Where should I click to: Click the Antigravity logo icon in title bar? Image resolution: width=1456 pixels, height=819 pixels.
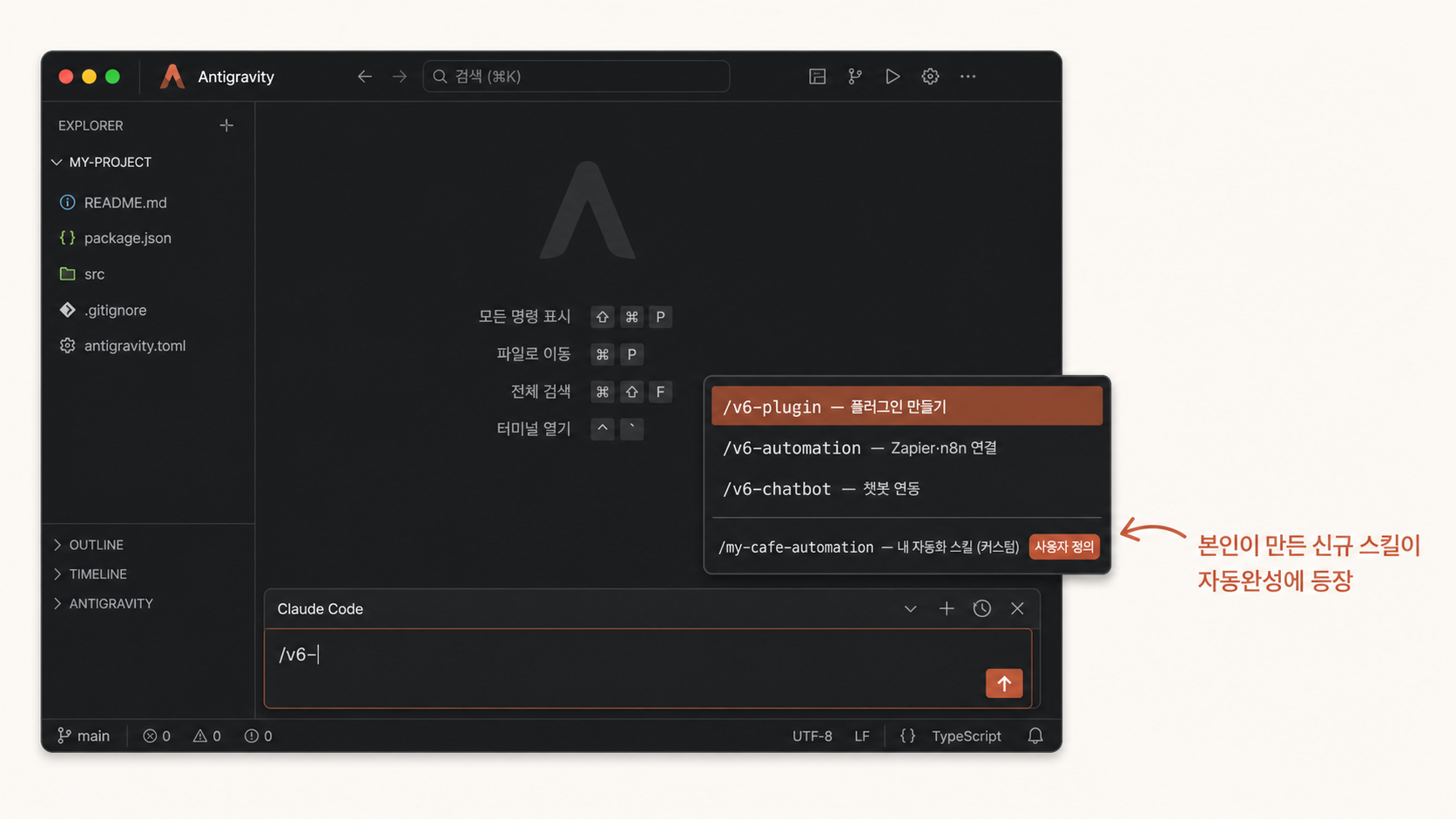(172, 77)
